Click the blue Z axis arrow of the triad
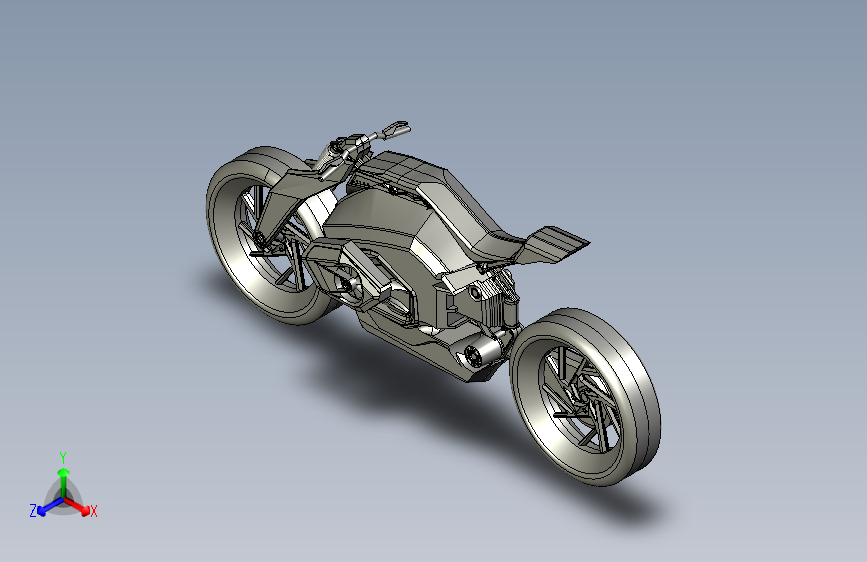 pyautogui.click(x=51, y=506)
